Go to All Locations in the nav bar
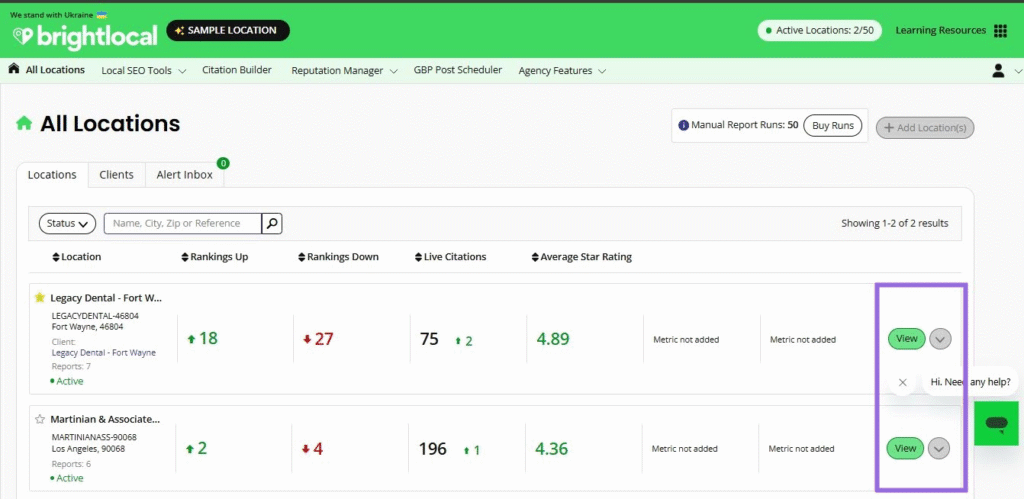The height and width of the screenshot is (499, 1024). click(x=55, y=70)
